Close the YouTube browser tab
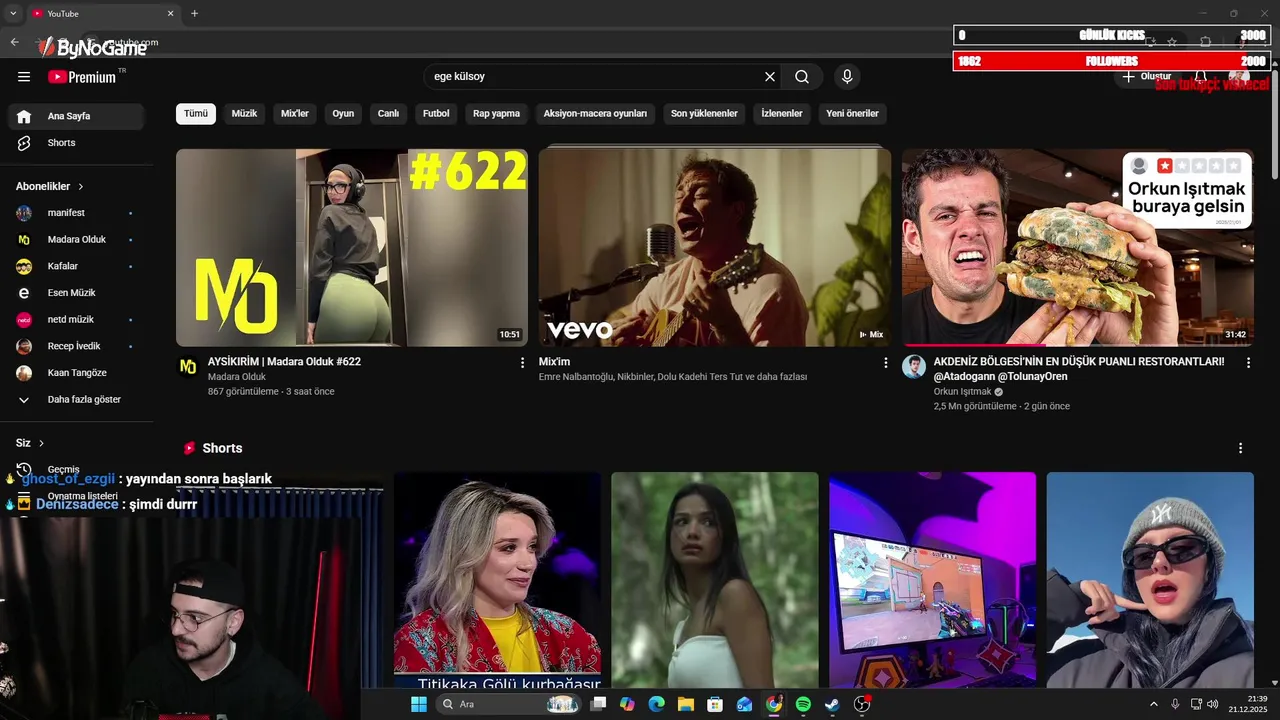The height and width of the screenshot is (720, 1280). coord(170,14)
